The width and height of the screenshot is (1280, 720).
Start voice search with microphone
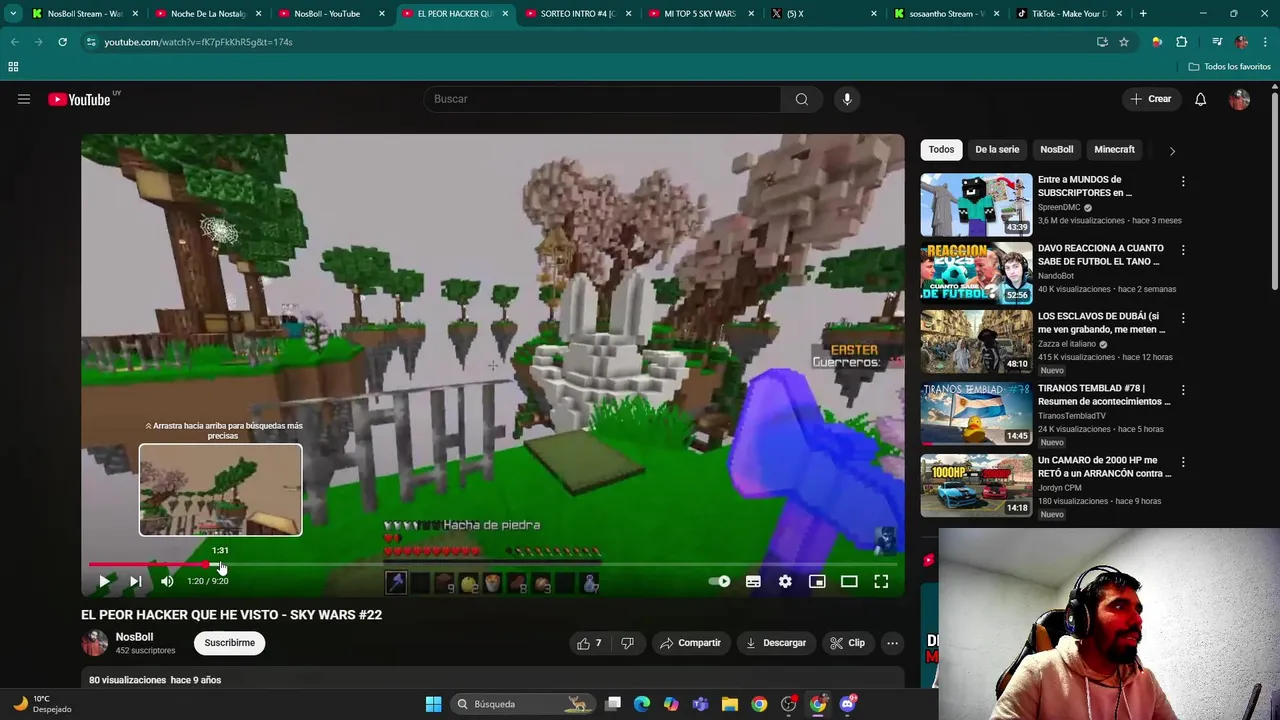click(847, 99)
